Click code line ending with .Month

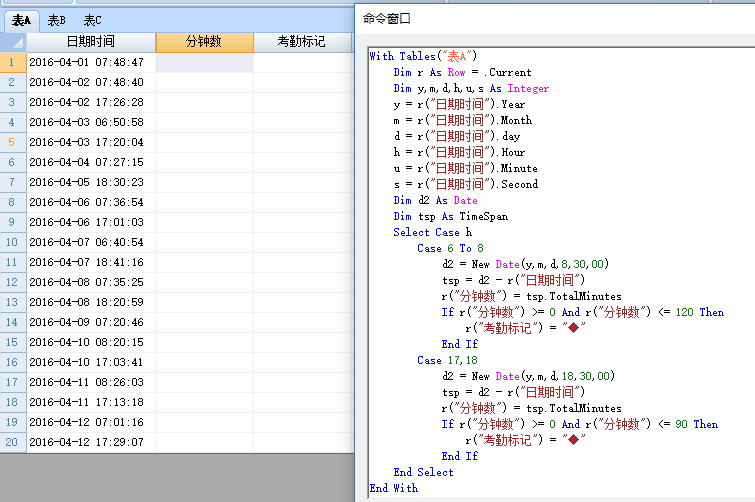pos(462,120)
